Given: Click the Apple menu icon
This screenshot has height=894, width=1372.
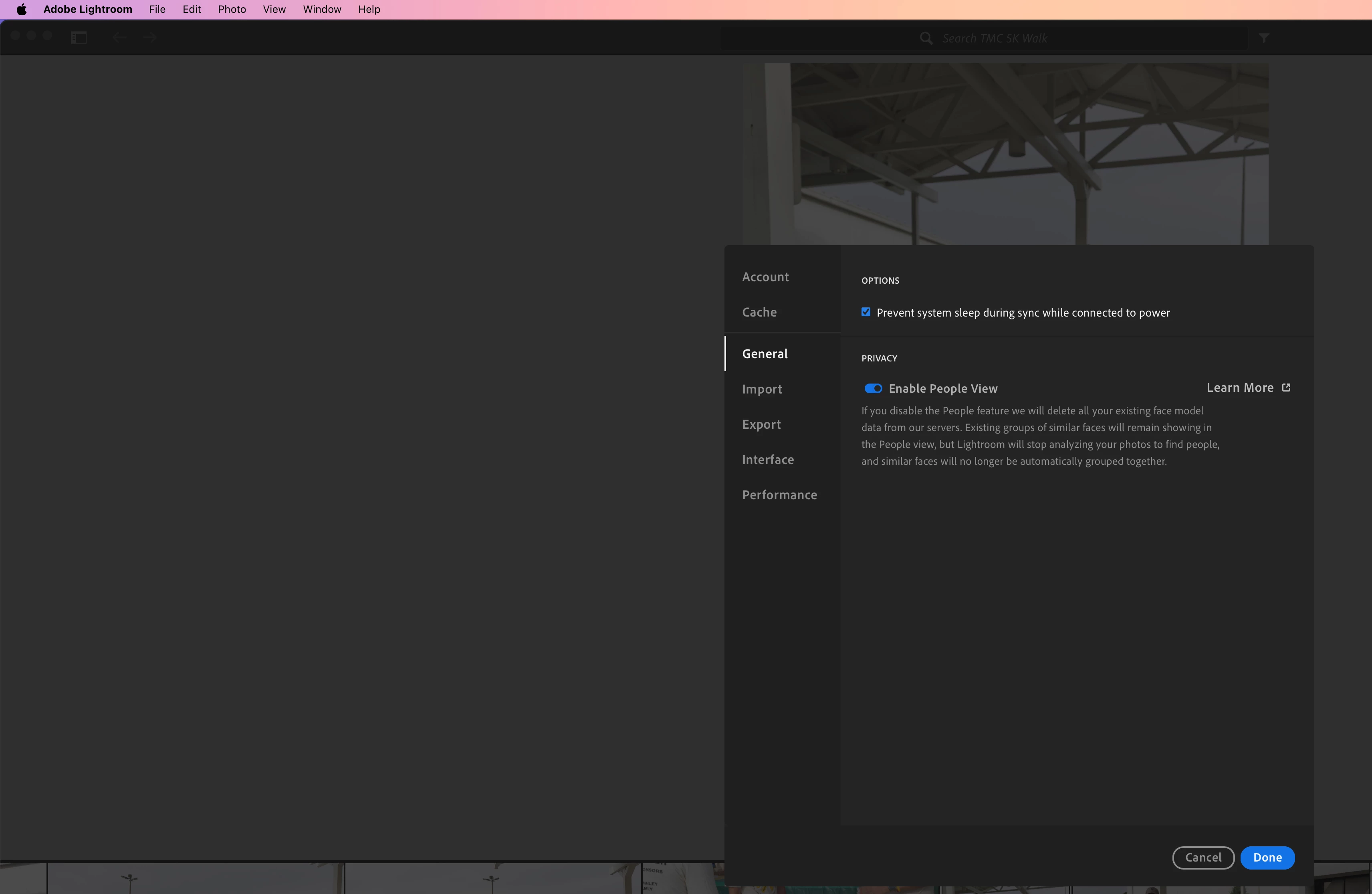Looking at the screenshot, I should [21, 9].
